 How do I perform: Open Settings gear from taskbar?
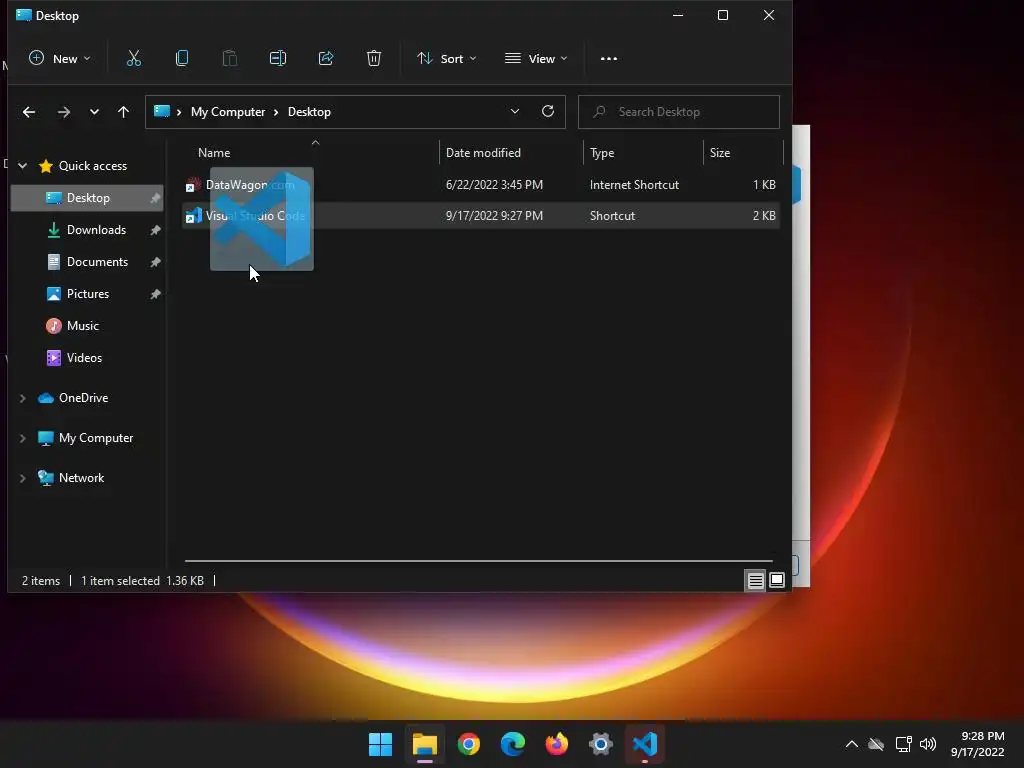click(601, 744)
